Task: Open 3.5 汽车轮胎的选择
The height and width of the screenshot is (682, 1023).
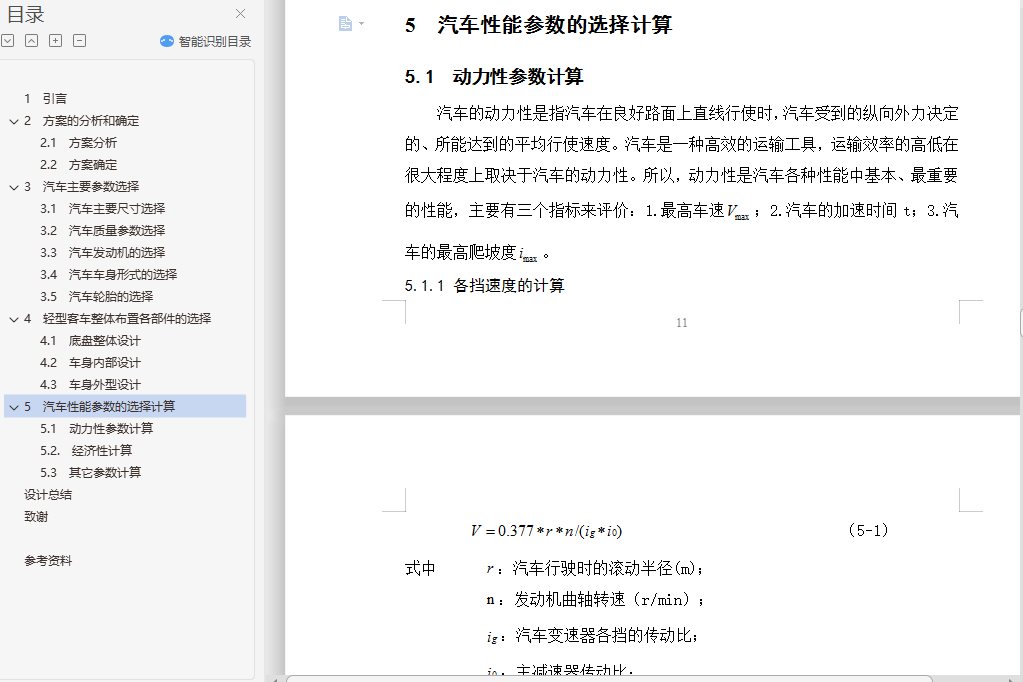Action: click(x=97, y=297)
